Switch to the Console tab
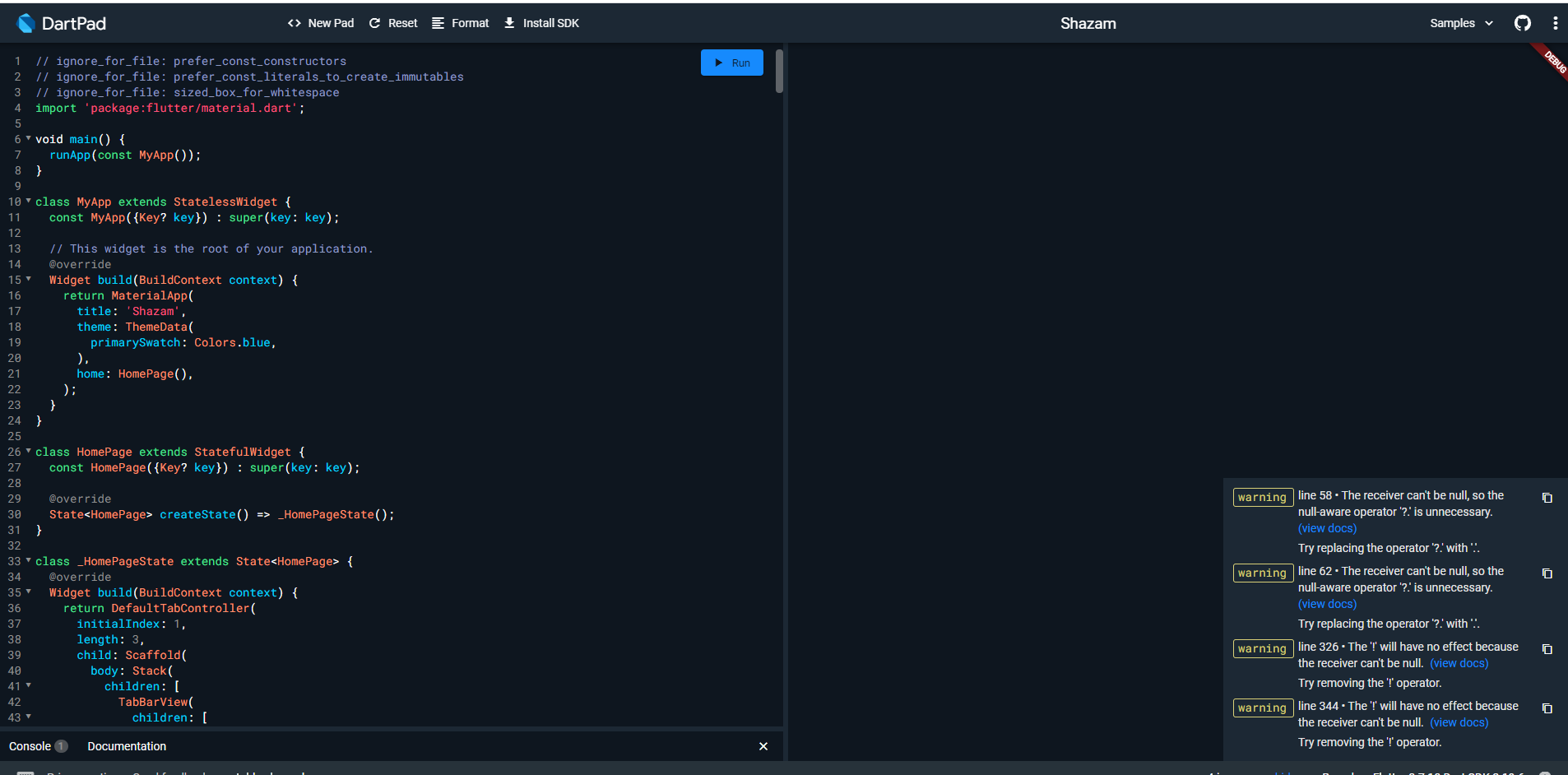This screenshot has height=775, width=1568. pyautogui.click(x=38, y=746)
